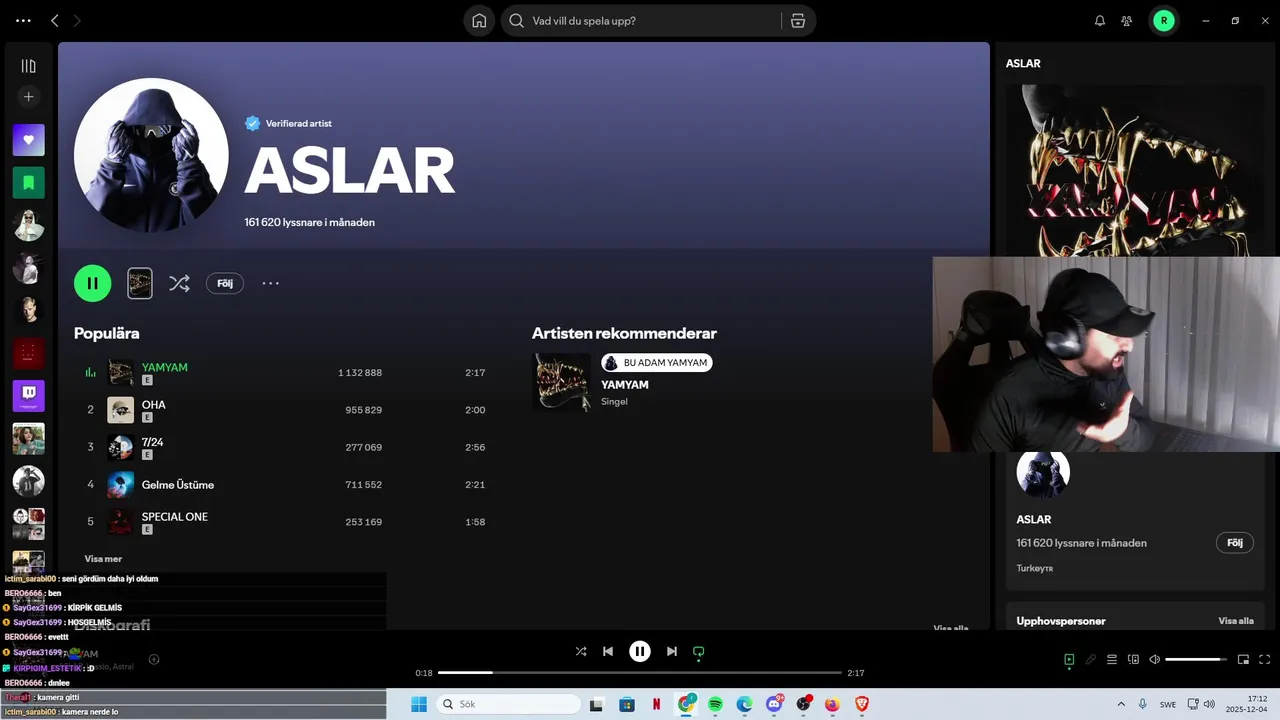1280x720 pixels.
Task: Open lyrics microphone icon
Action: point(1091,659)
